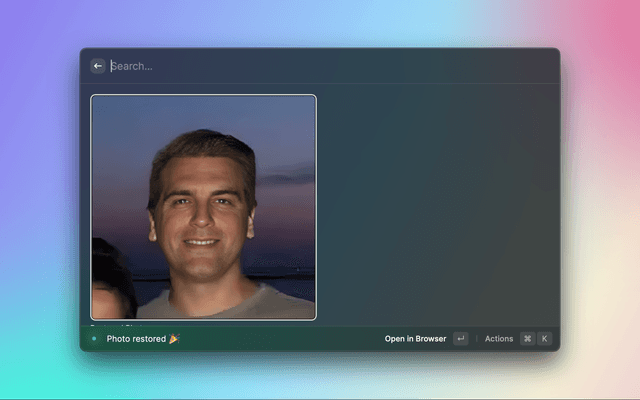This screenshot has width=640, height=400.
Task: Click the green status dot indicator
Action: pyautogui.click(x=94, y=339)
